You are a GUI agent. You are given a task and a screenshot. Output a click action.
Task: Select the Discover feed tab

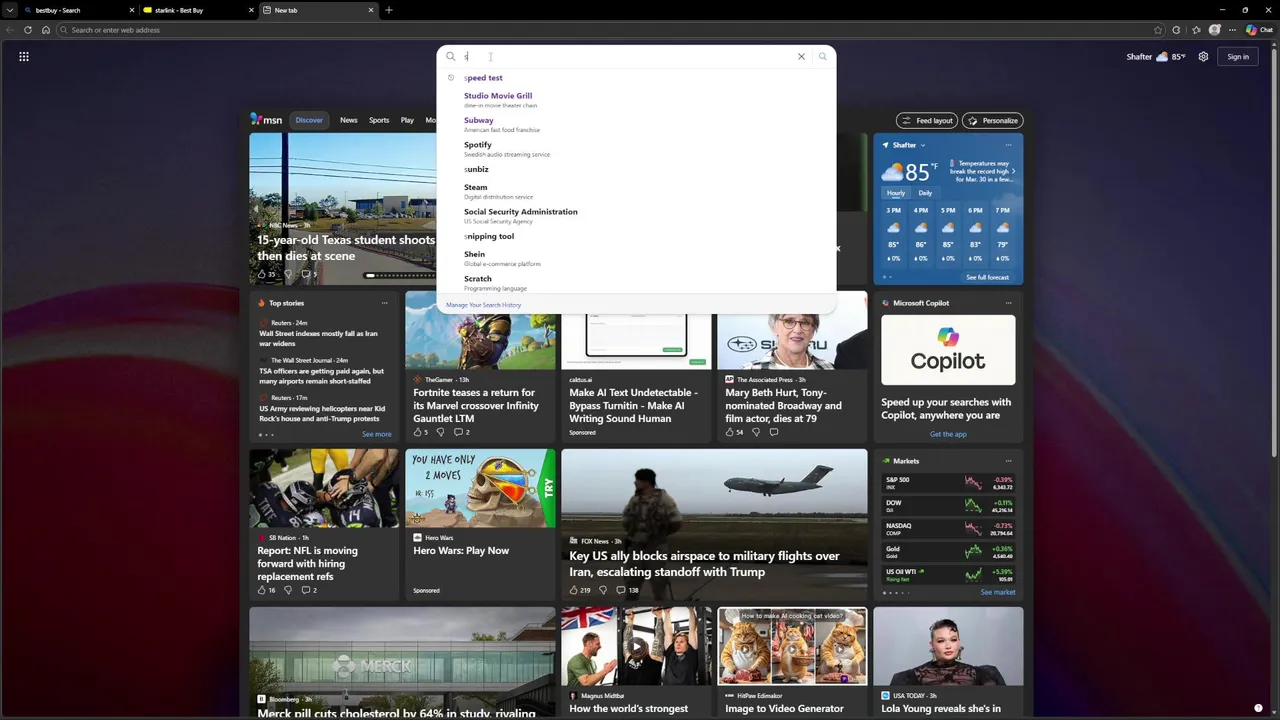309,120
